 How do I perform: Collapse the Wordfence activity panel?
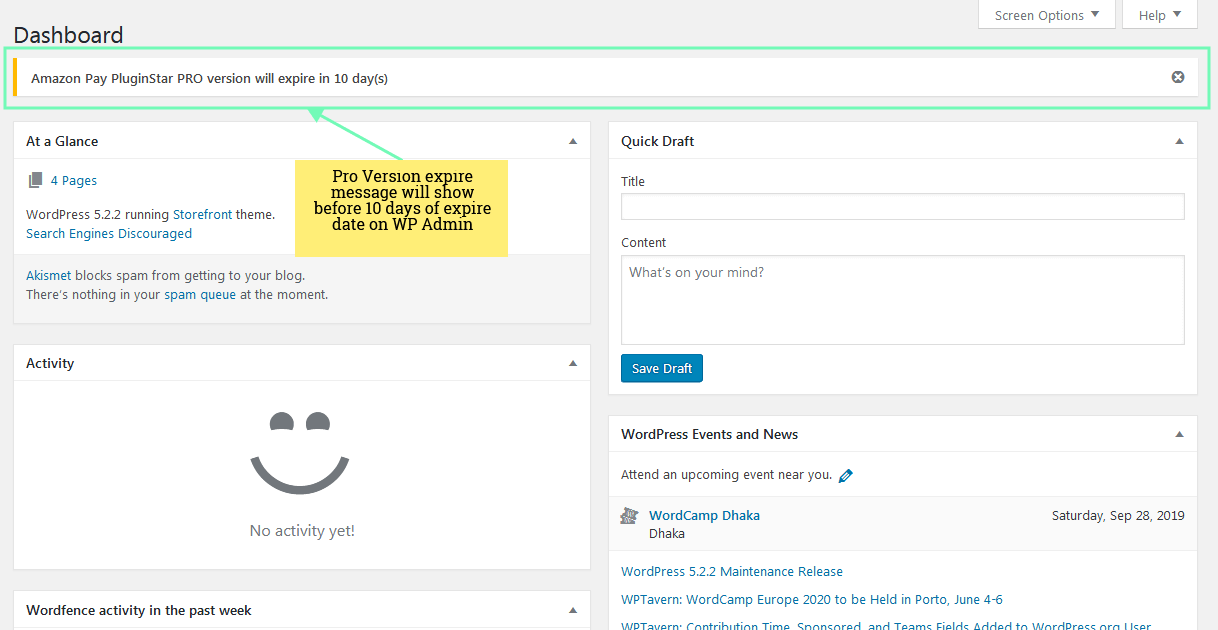(x=573, y=611)
